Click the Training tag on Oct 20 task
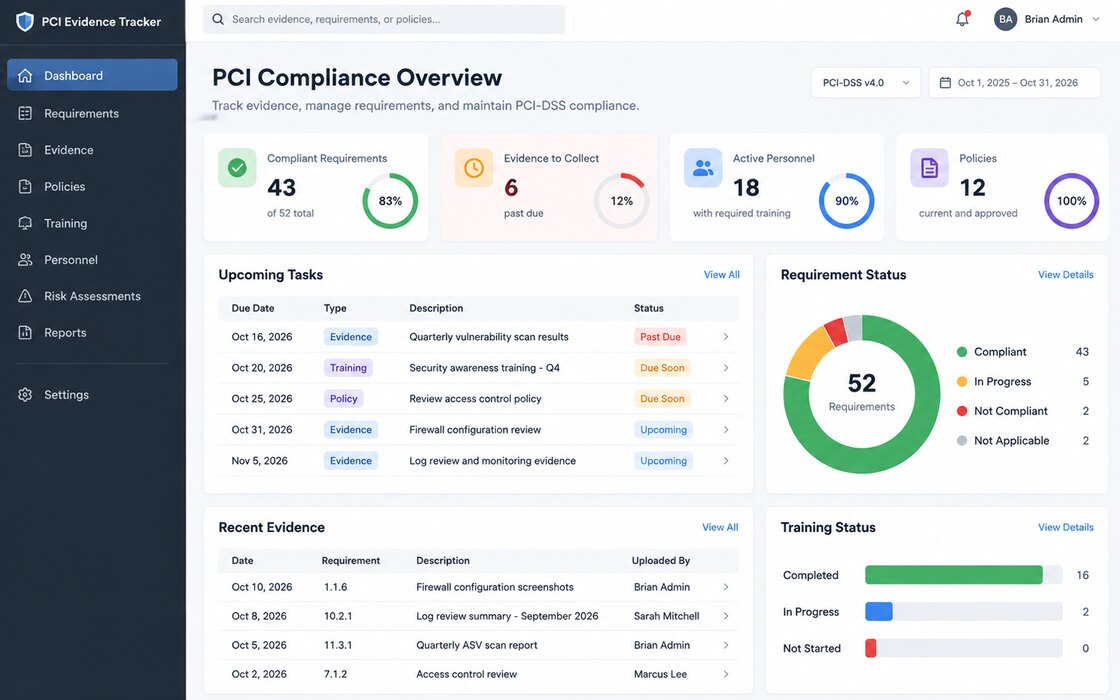The height and width of the screenshot is (700, 1120). click(348, 368)
